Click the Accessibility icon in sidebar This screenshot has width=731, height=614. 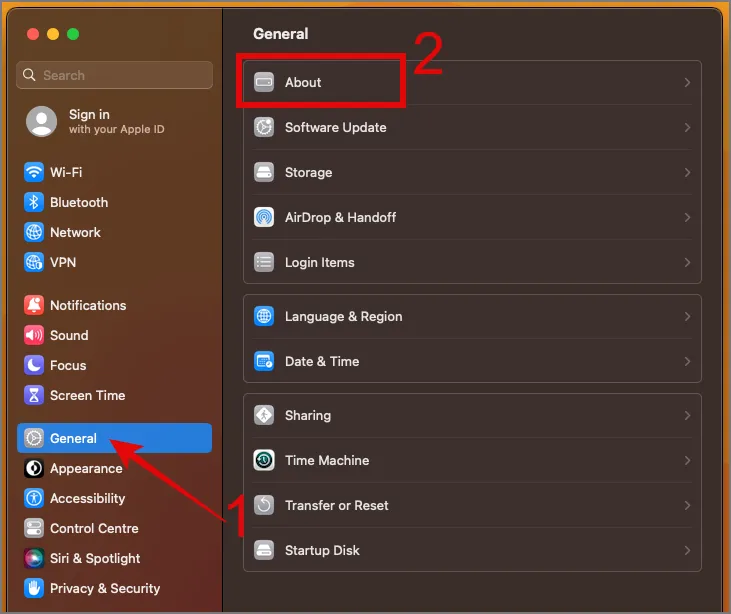pos(34,498)
